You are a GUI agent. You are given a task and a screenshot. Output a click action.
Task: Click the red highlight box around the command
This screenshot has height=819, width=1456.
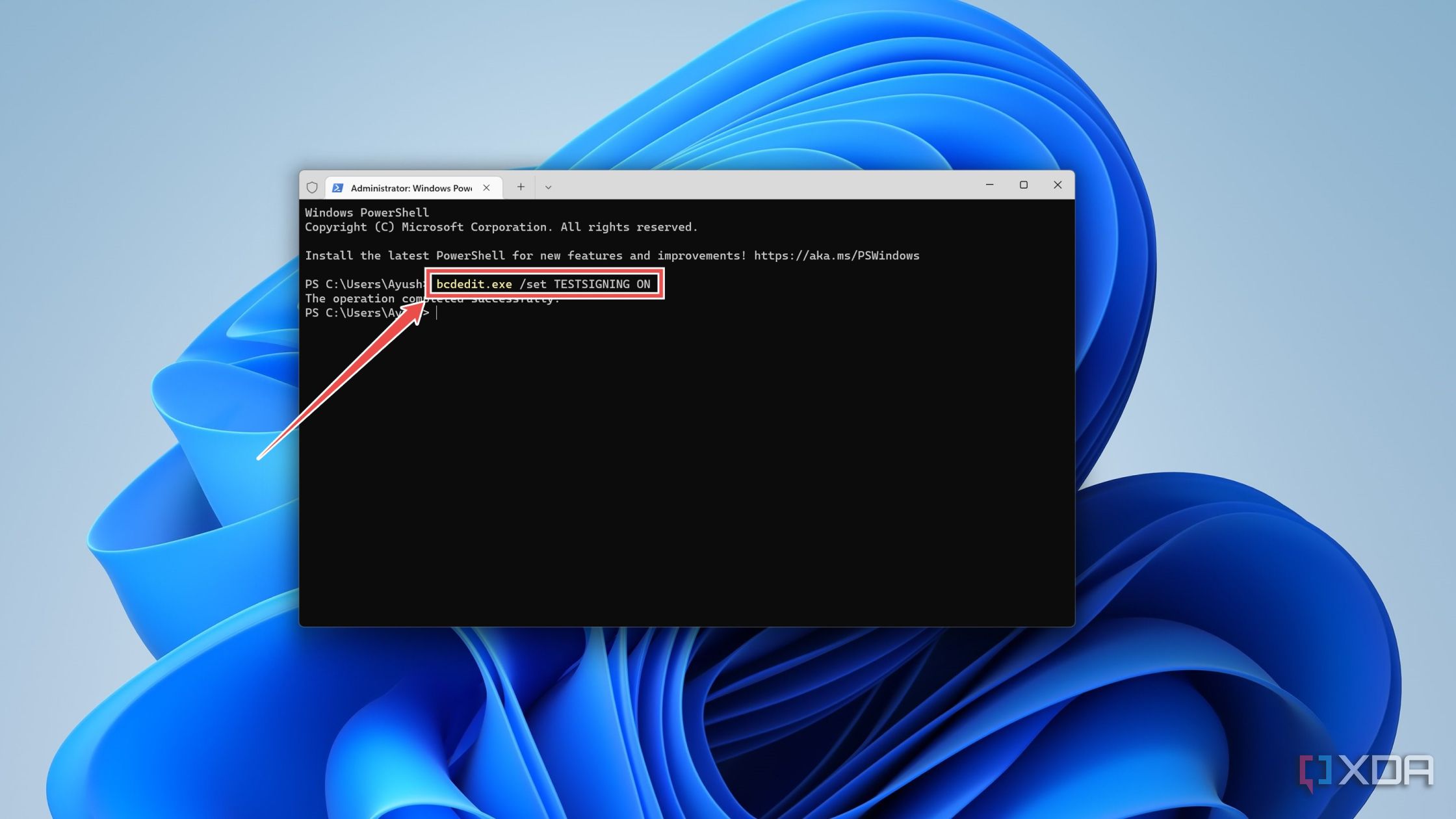543,269
